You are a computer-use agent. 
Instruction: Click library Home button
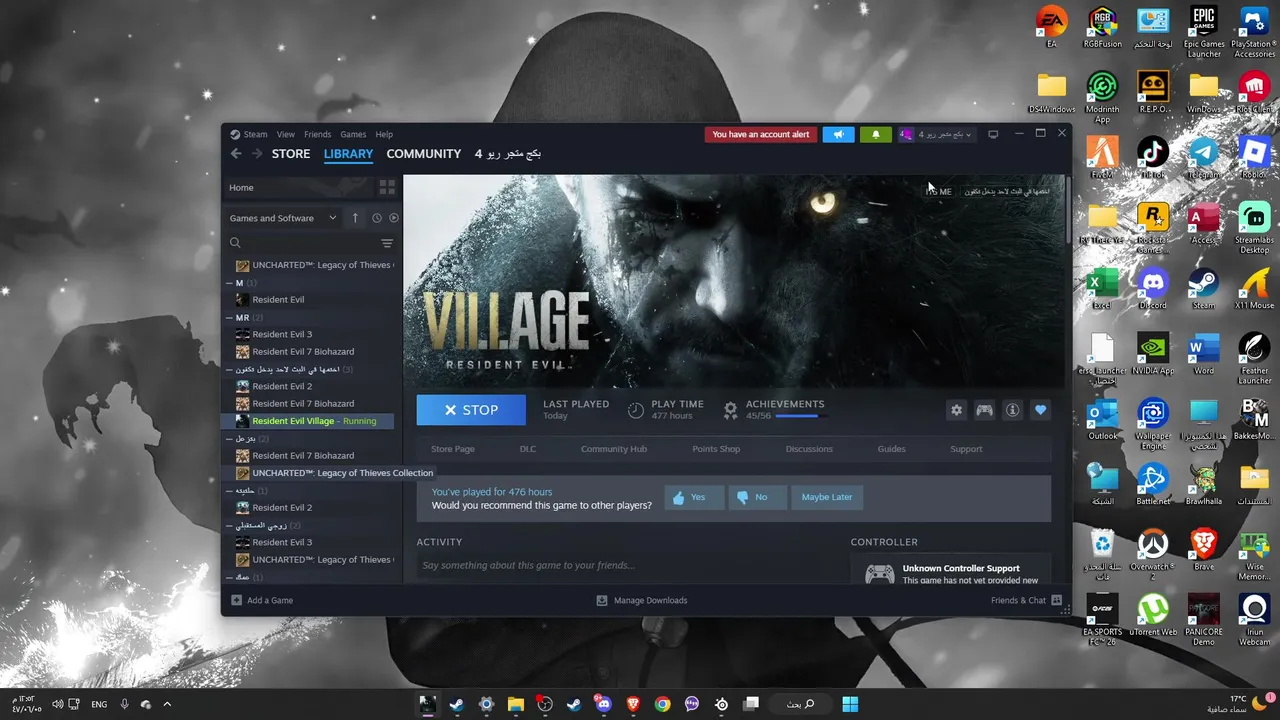pyautogui.click(x=297, y=187)
